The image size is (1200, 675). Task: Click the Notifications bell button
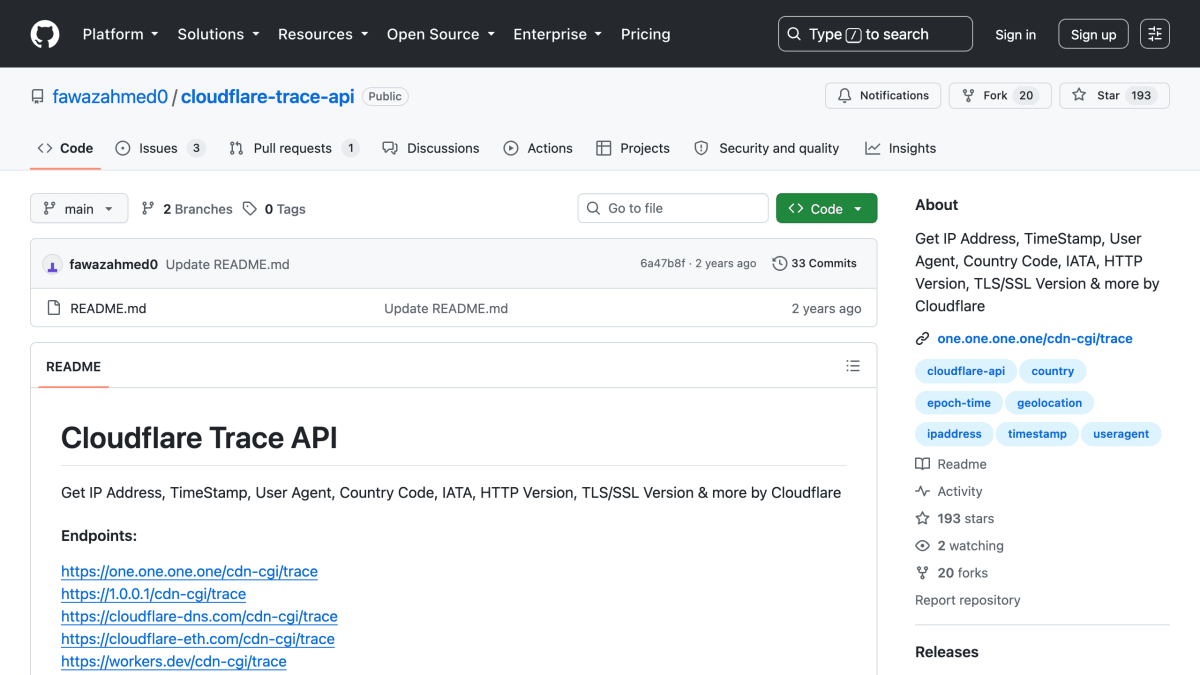click(883, 96)
